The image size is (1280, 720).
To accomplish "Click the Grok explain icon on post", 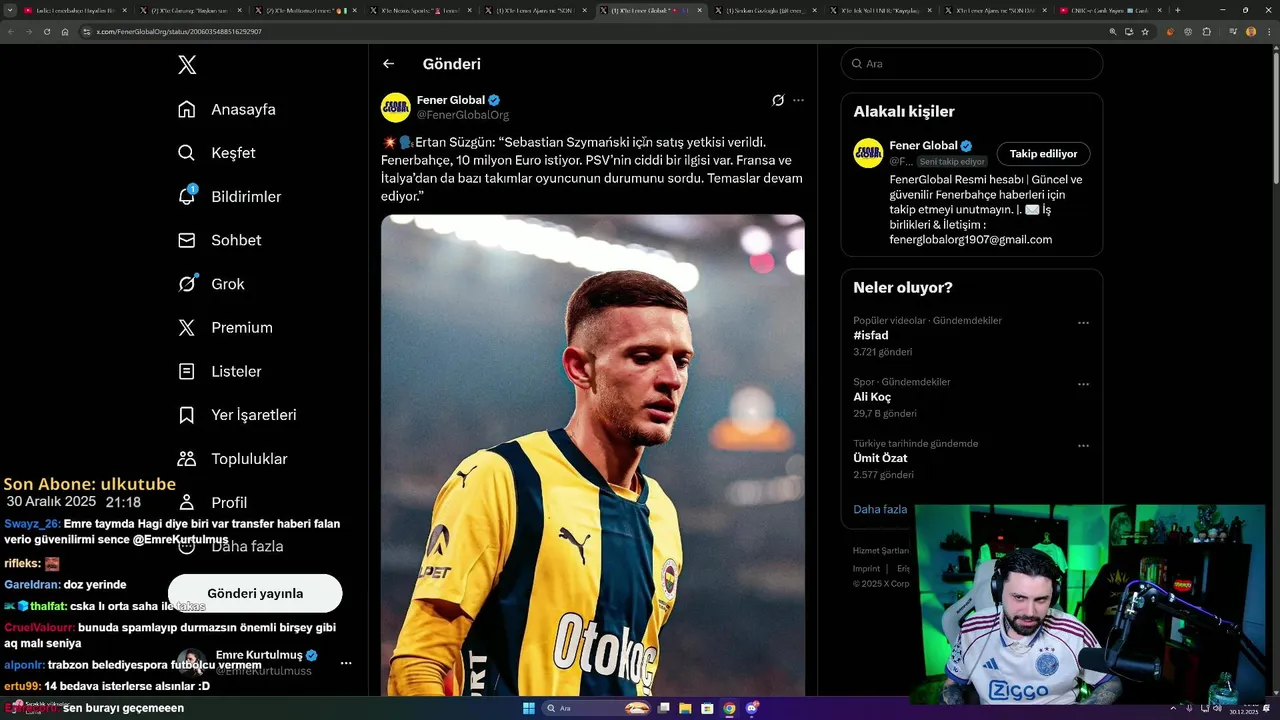I will (778, 100).
